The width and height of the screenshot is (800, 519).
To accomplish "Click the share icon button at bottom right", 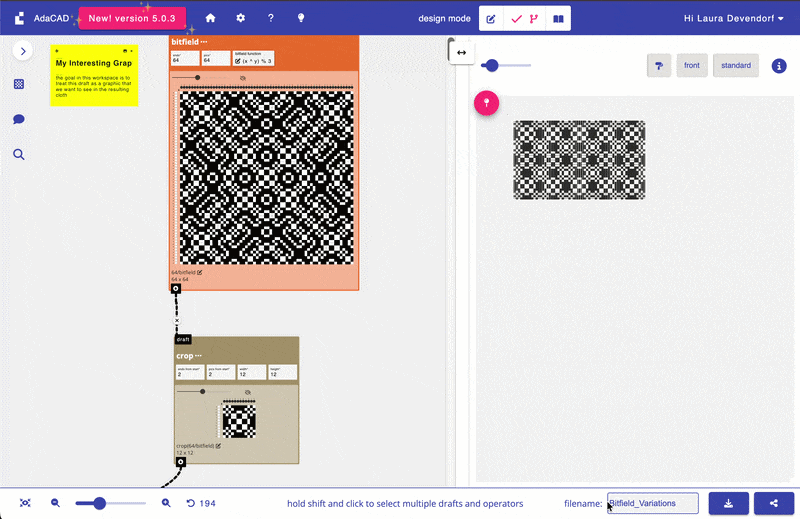I will (774, 503).
